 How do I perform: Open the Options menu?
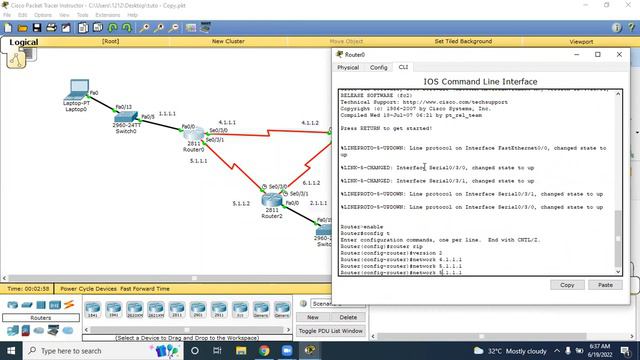click(x=43, y=15)
